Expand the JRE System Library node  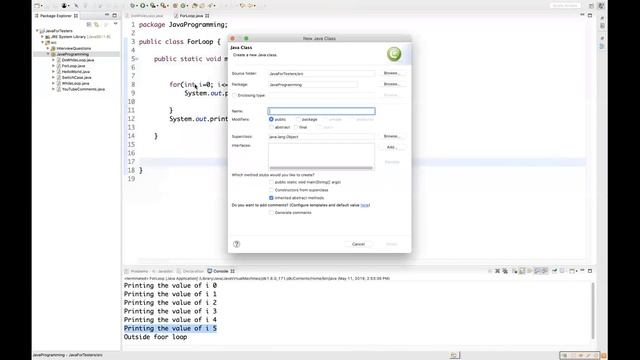point(42,37)
